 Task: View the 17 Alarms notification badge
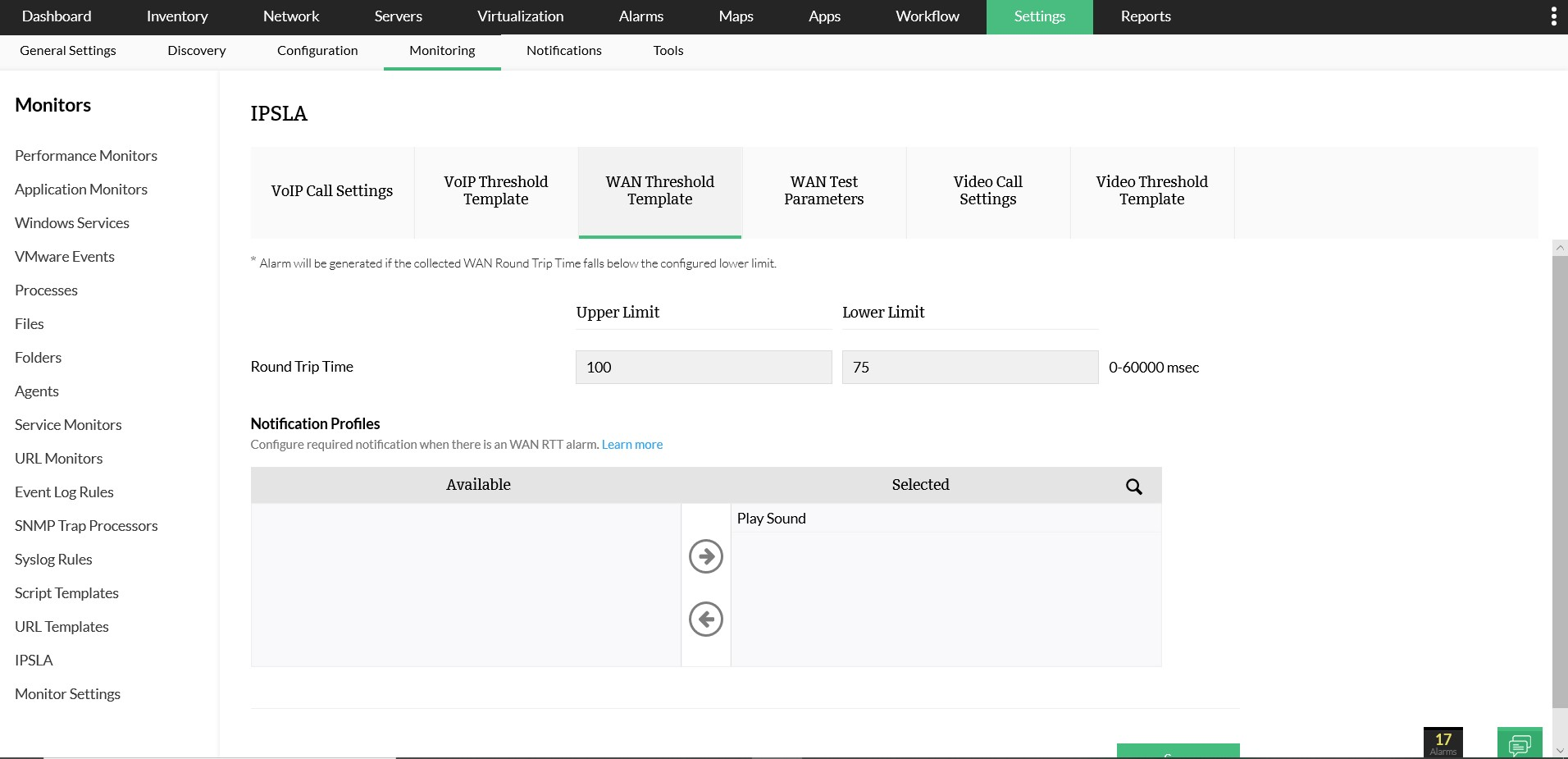click(x=1443, y=741)
